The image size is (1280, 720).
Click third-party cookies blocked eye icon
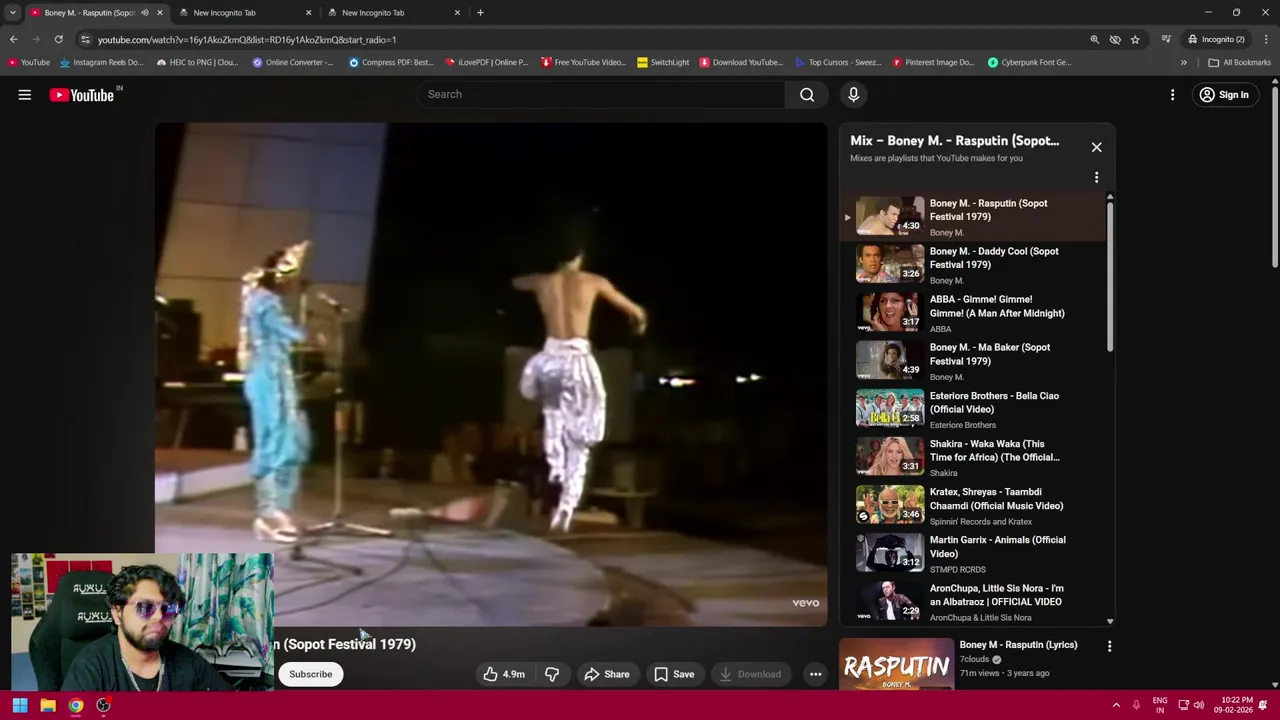coord(1115,40)
